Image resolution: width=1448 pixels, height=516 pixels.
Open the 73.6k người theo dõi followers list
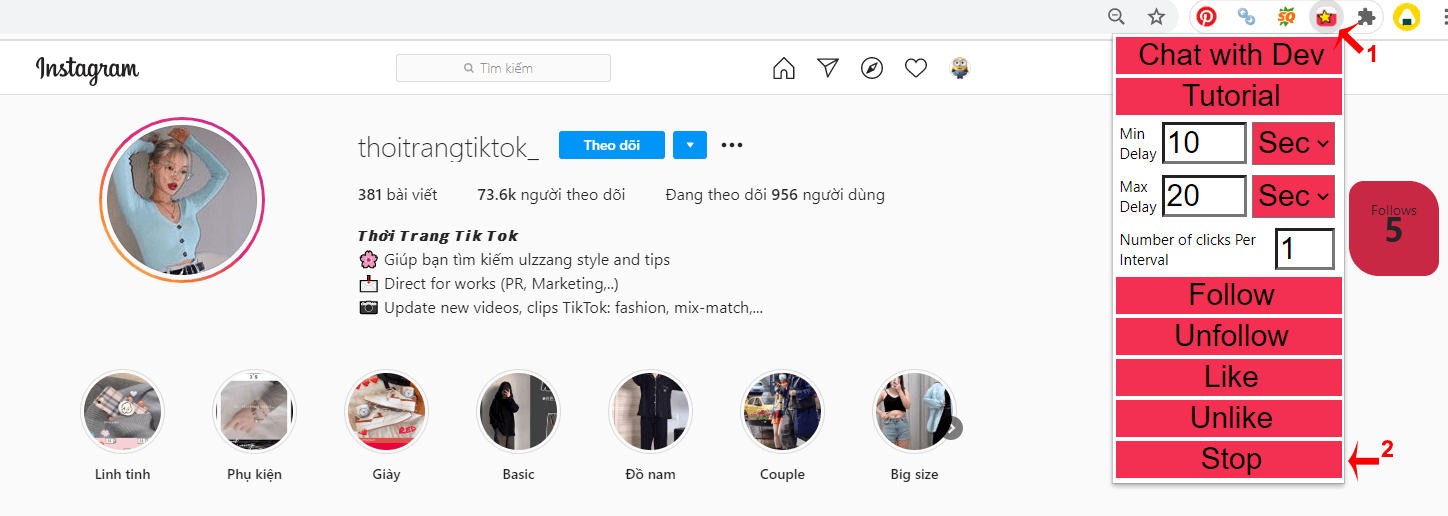tap(551, 195)
